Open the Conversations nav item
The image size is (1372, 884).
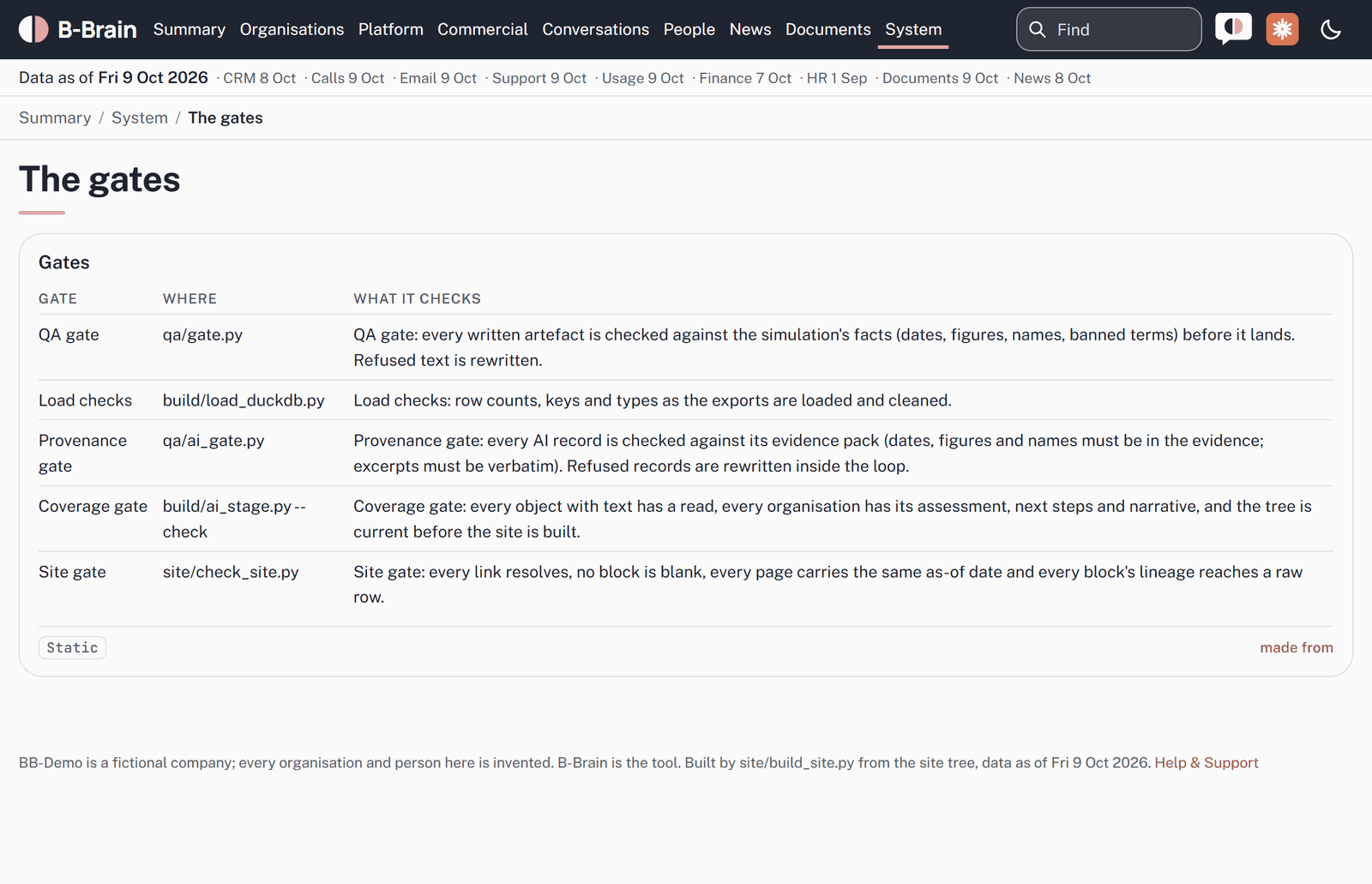pos(596,29)
